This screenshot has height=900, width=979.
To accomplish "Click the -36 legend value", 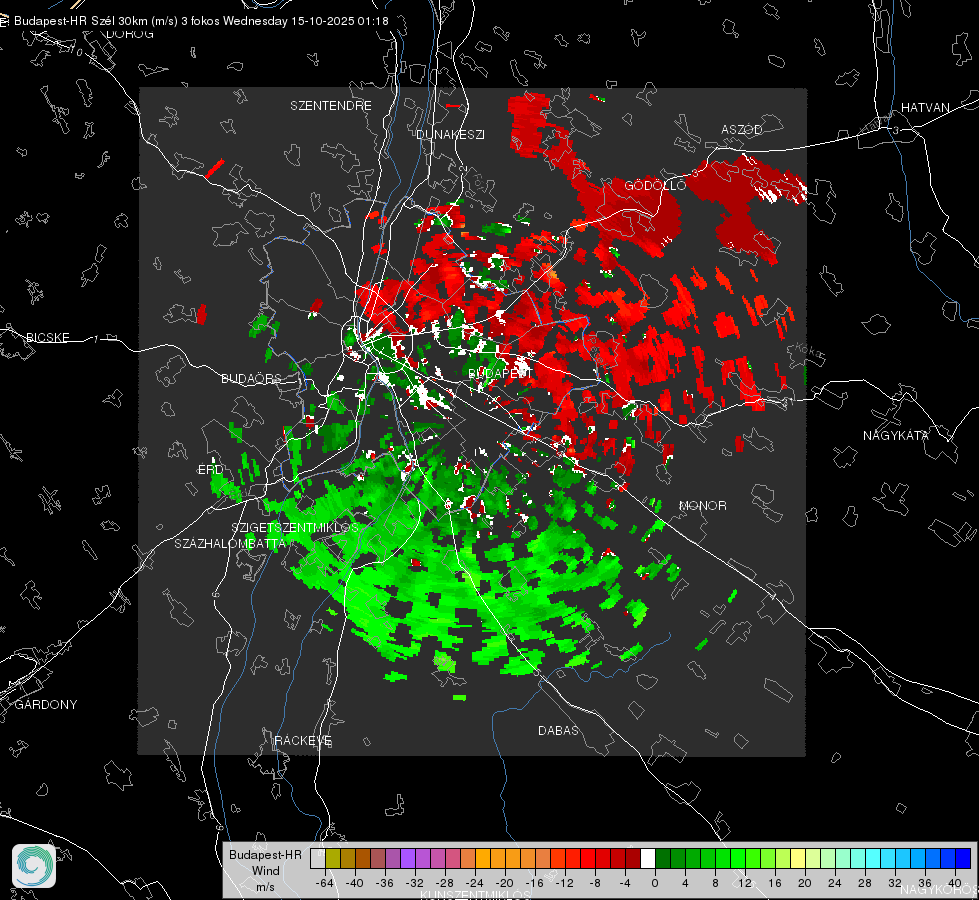I will pyautogui.click(x=384, y=883).
